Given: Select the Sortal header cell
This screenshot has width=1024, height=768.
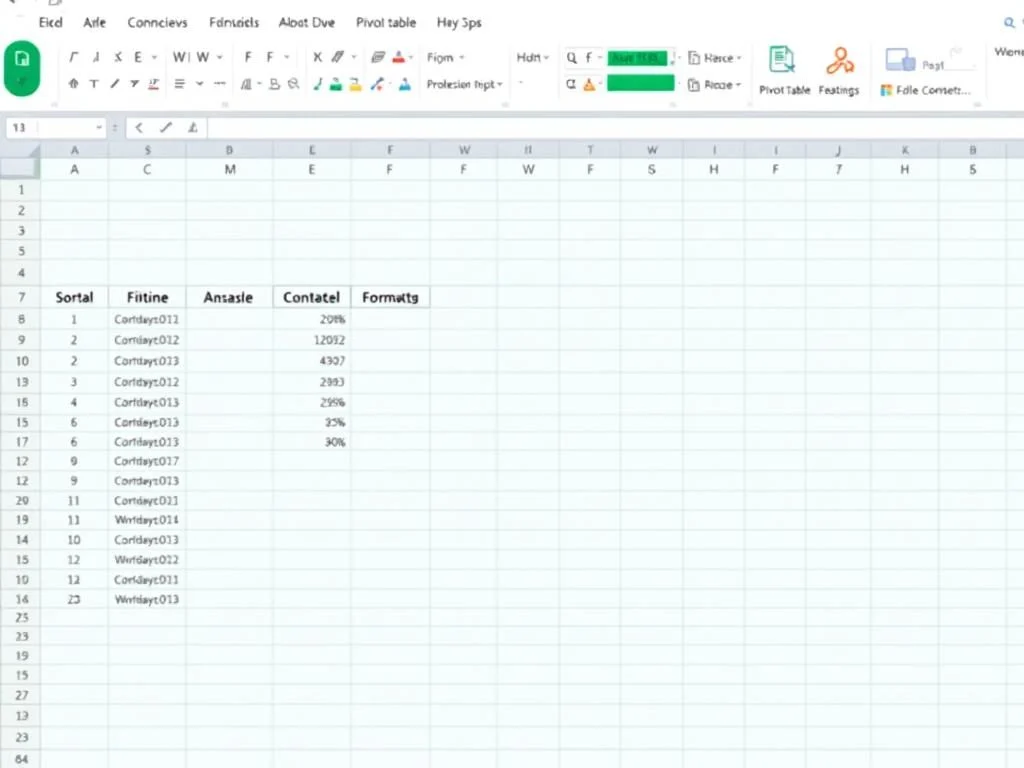Looking at the screenshot, I should tap(74, 297).
